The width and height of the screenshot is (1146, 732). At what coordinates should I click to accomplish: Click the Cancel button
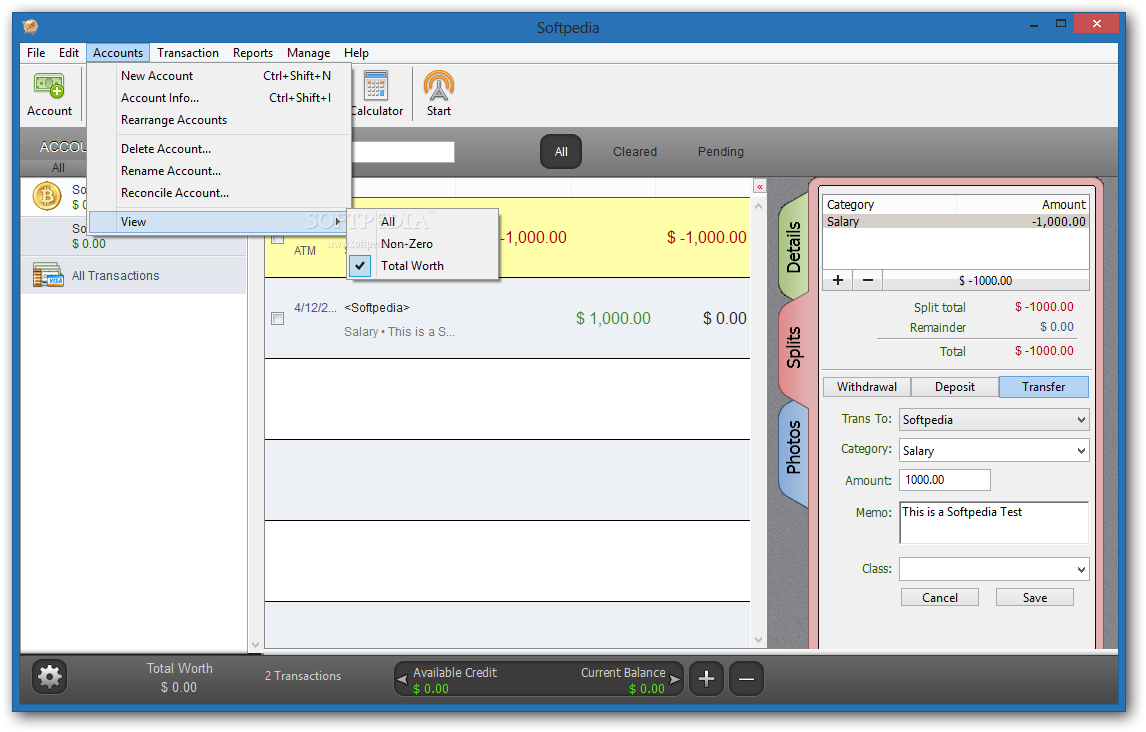(940, 598)
